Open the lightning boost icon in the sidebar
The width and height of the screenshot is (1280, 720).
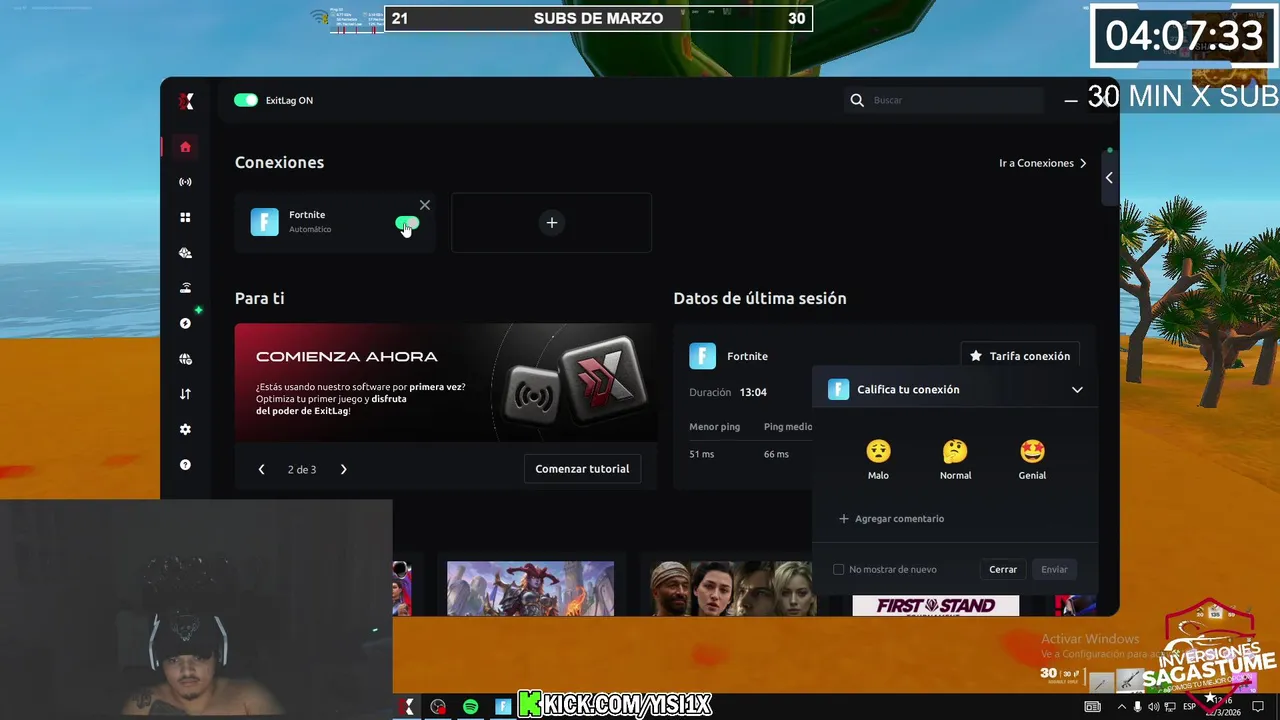click(x=185, y=323)
